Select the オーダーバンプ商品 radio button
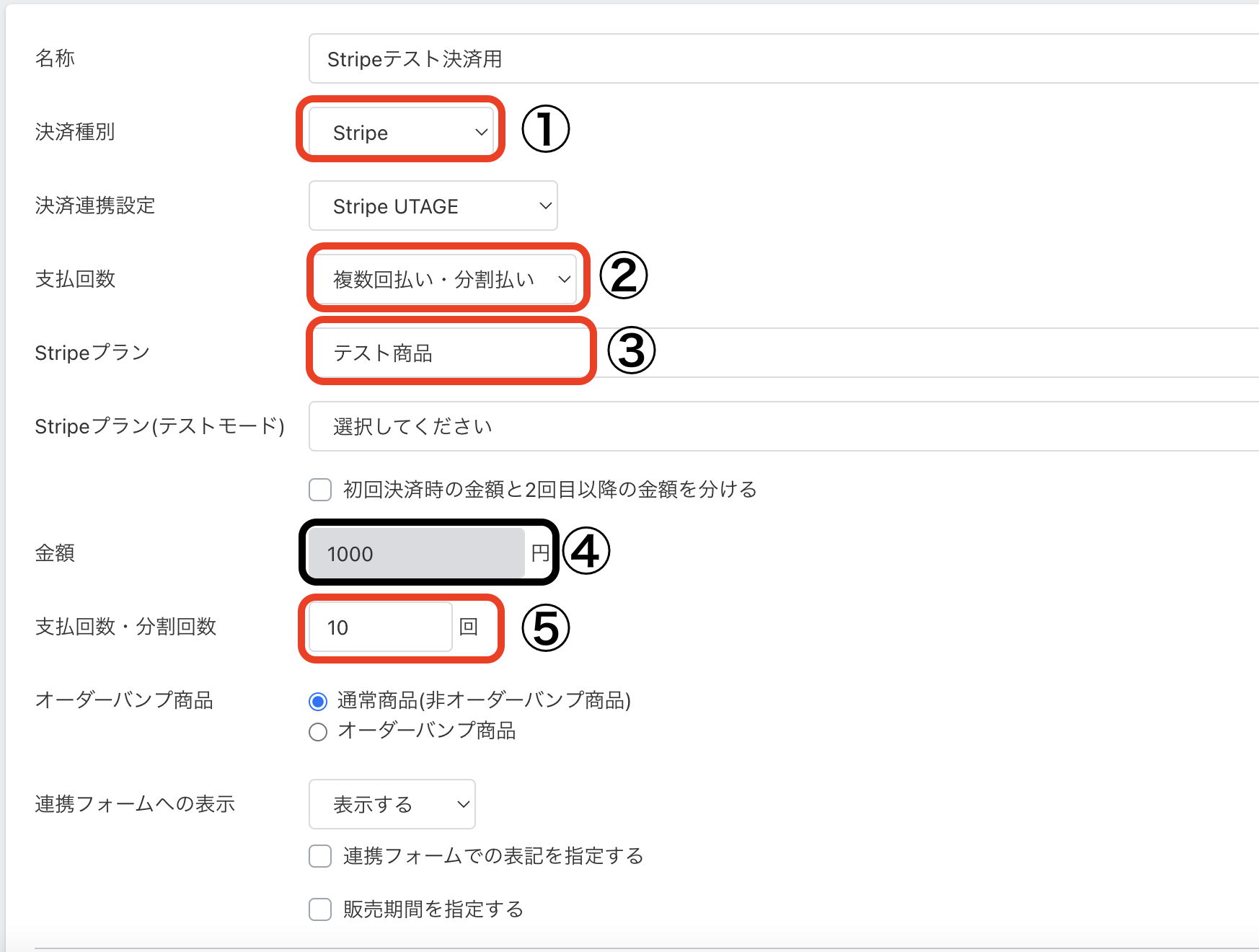 [x=318, y=732]
